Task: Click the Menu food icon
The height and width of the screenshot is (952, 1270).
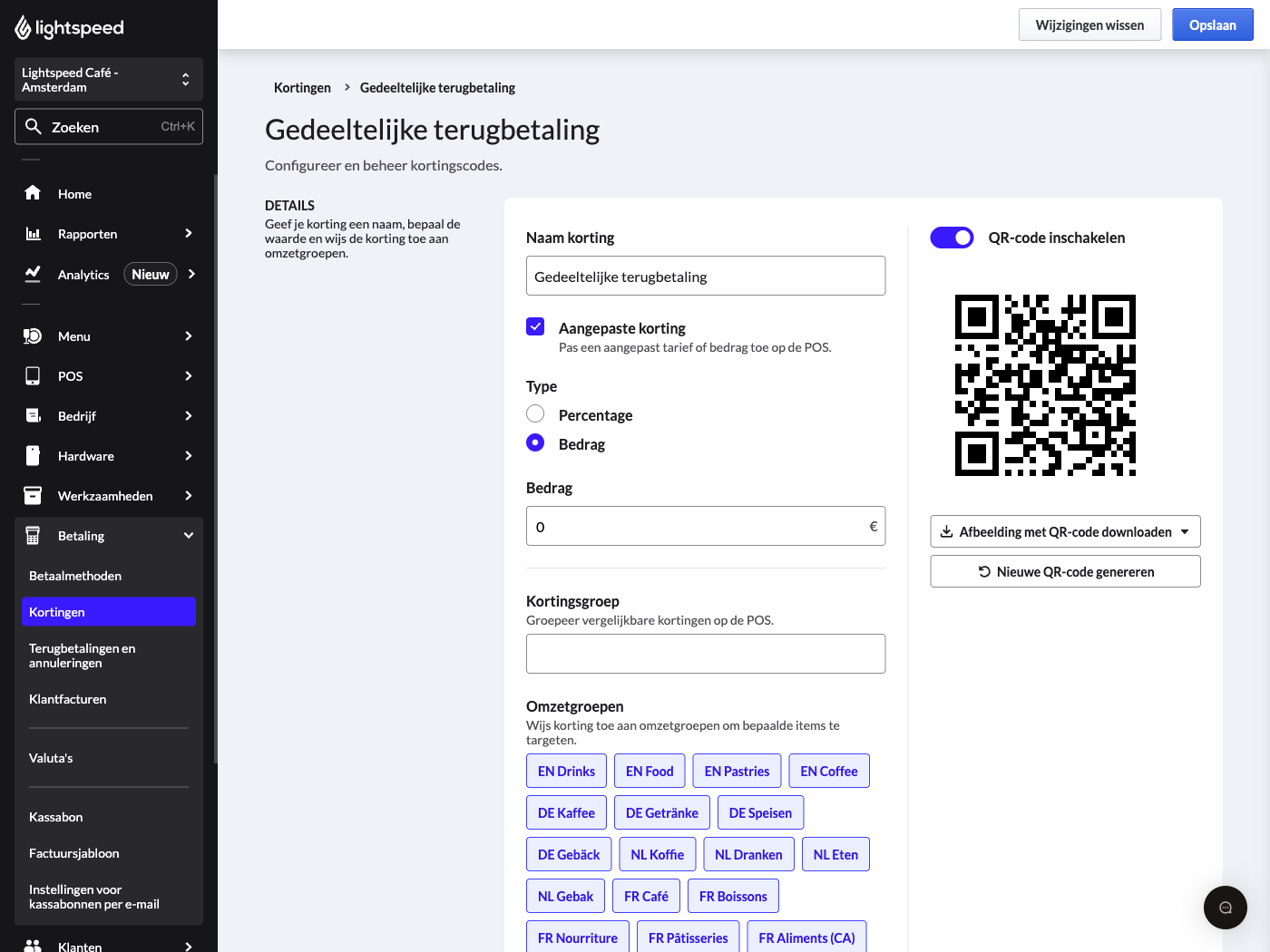Action: (33, 335)
